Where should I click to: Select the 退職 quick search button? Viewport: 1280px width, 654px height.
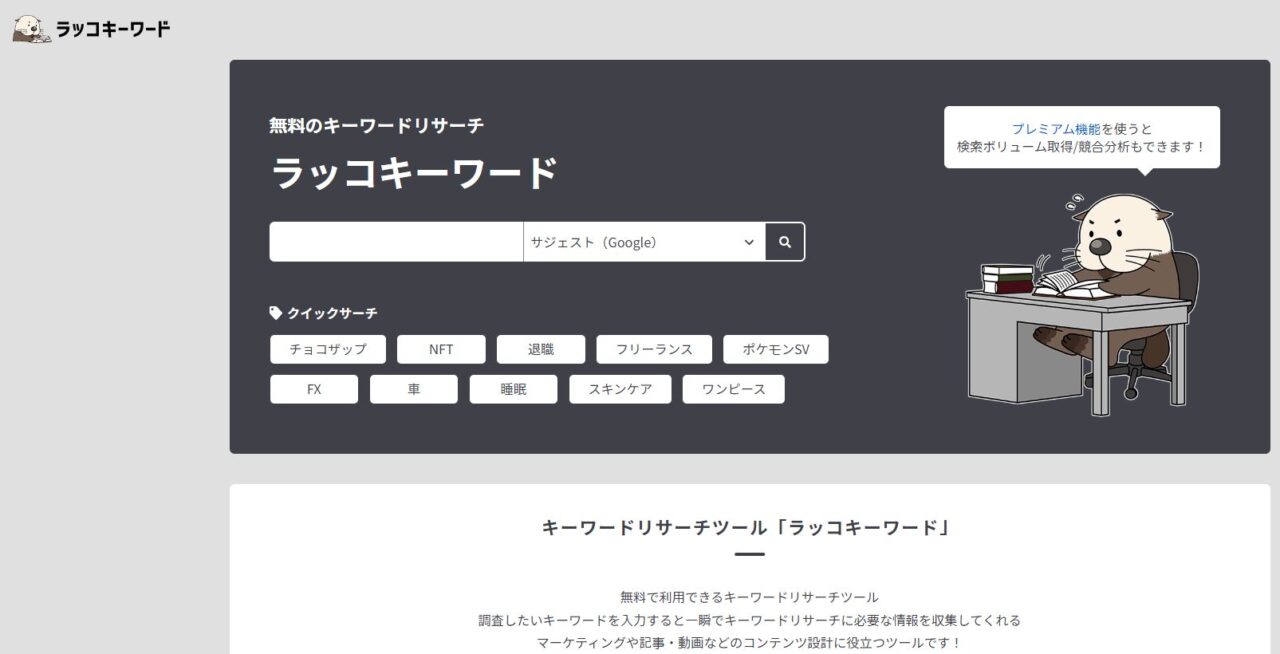(541, 349)
